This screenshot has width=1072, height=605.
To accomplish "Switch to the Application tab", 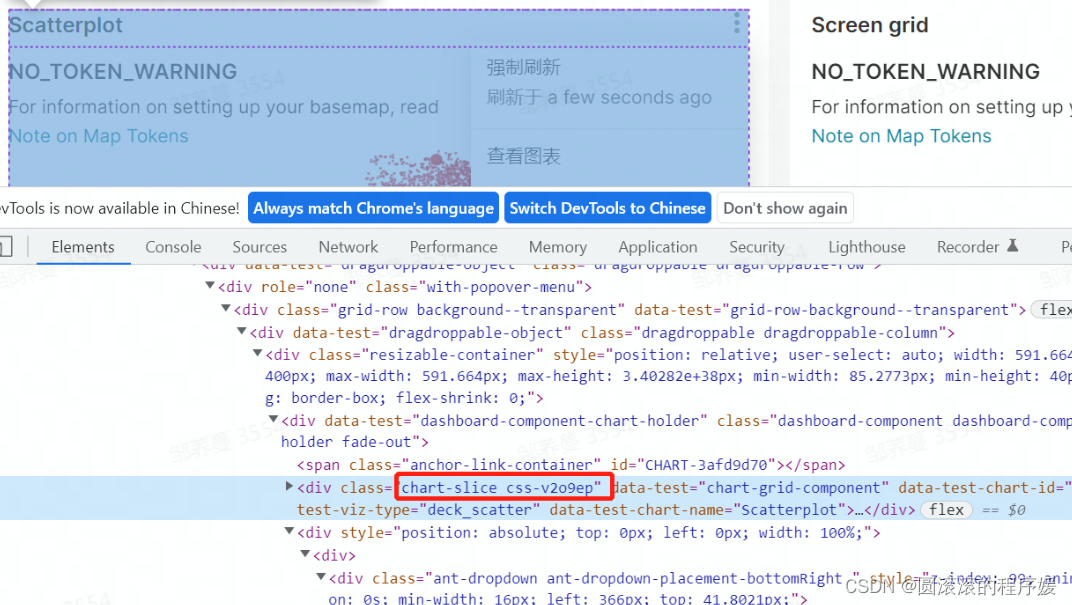I will coord(658,247).
